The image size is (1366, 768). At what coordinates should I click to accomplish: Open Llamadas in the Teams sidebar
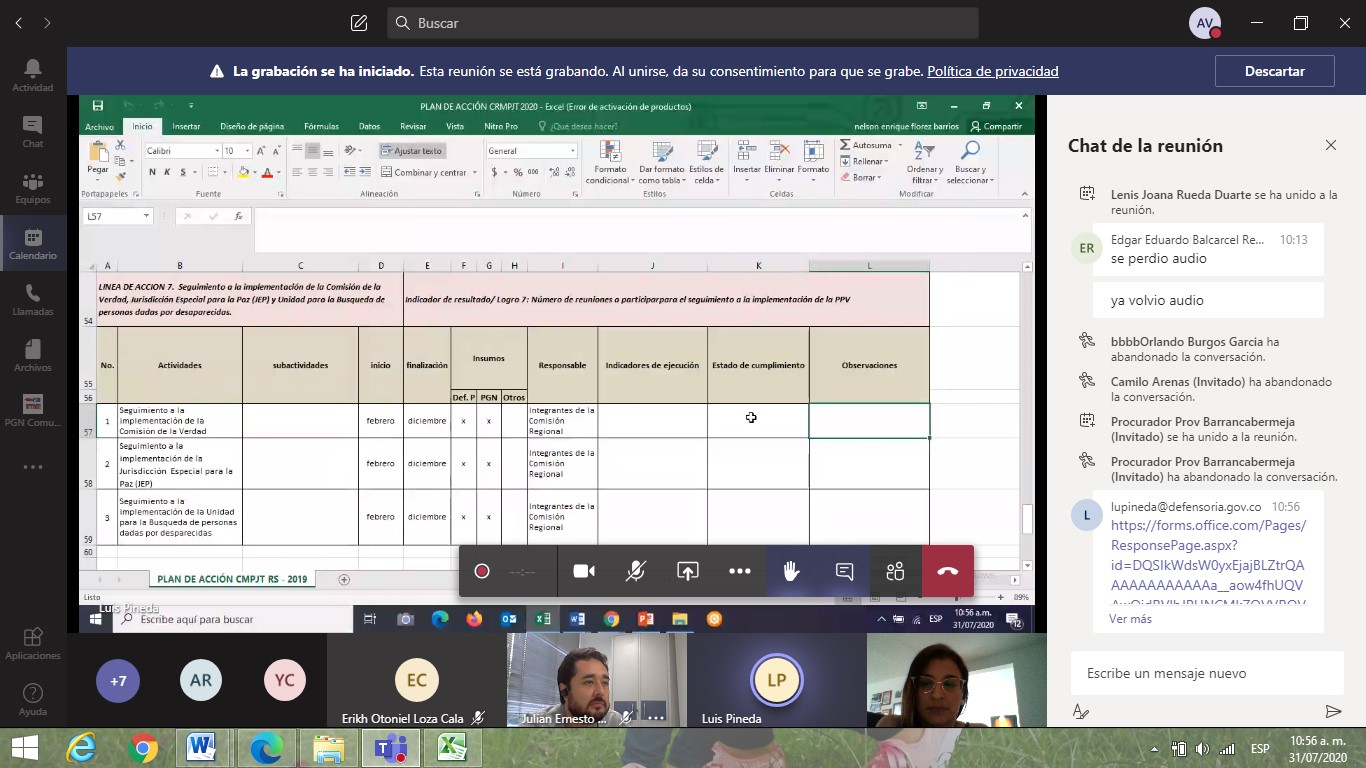pyautogui.click(x=33, y=299)
